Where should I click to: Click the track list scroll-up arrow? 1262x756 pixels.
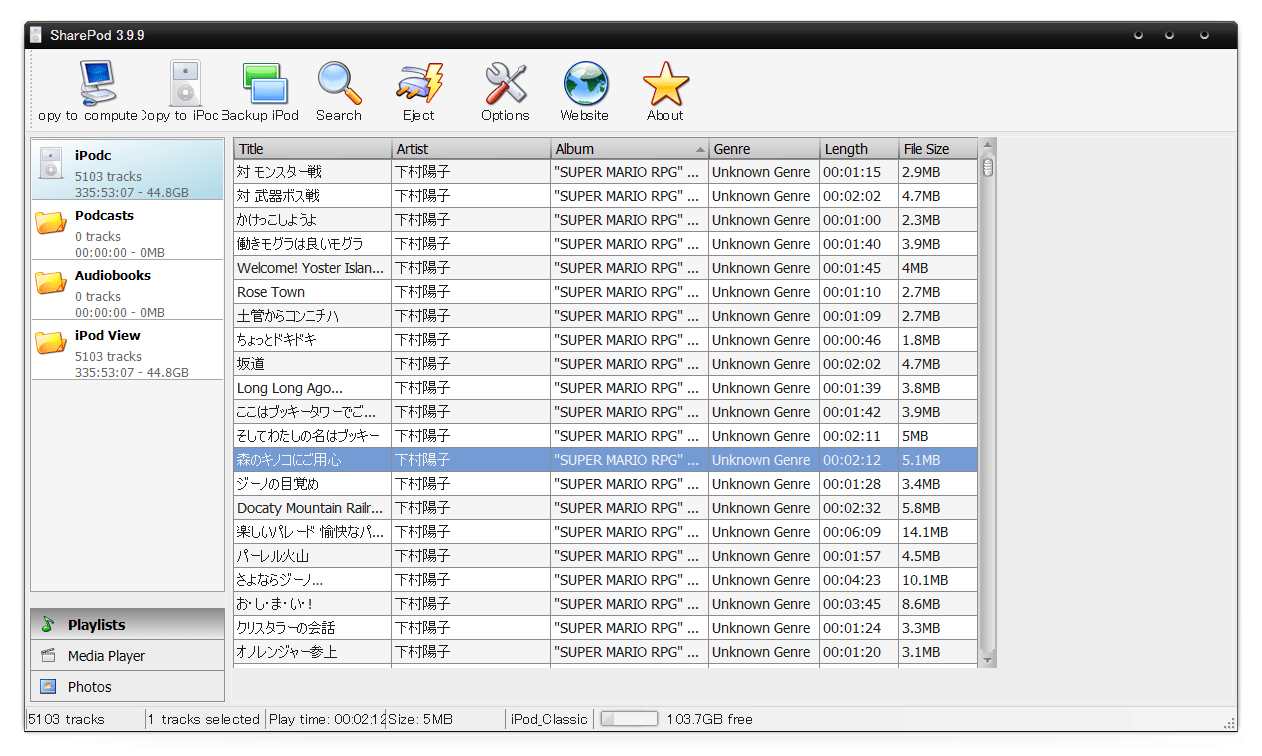[988, 146]
